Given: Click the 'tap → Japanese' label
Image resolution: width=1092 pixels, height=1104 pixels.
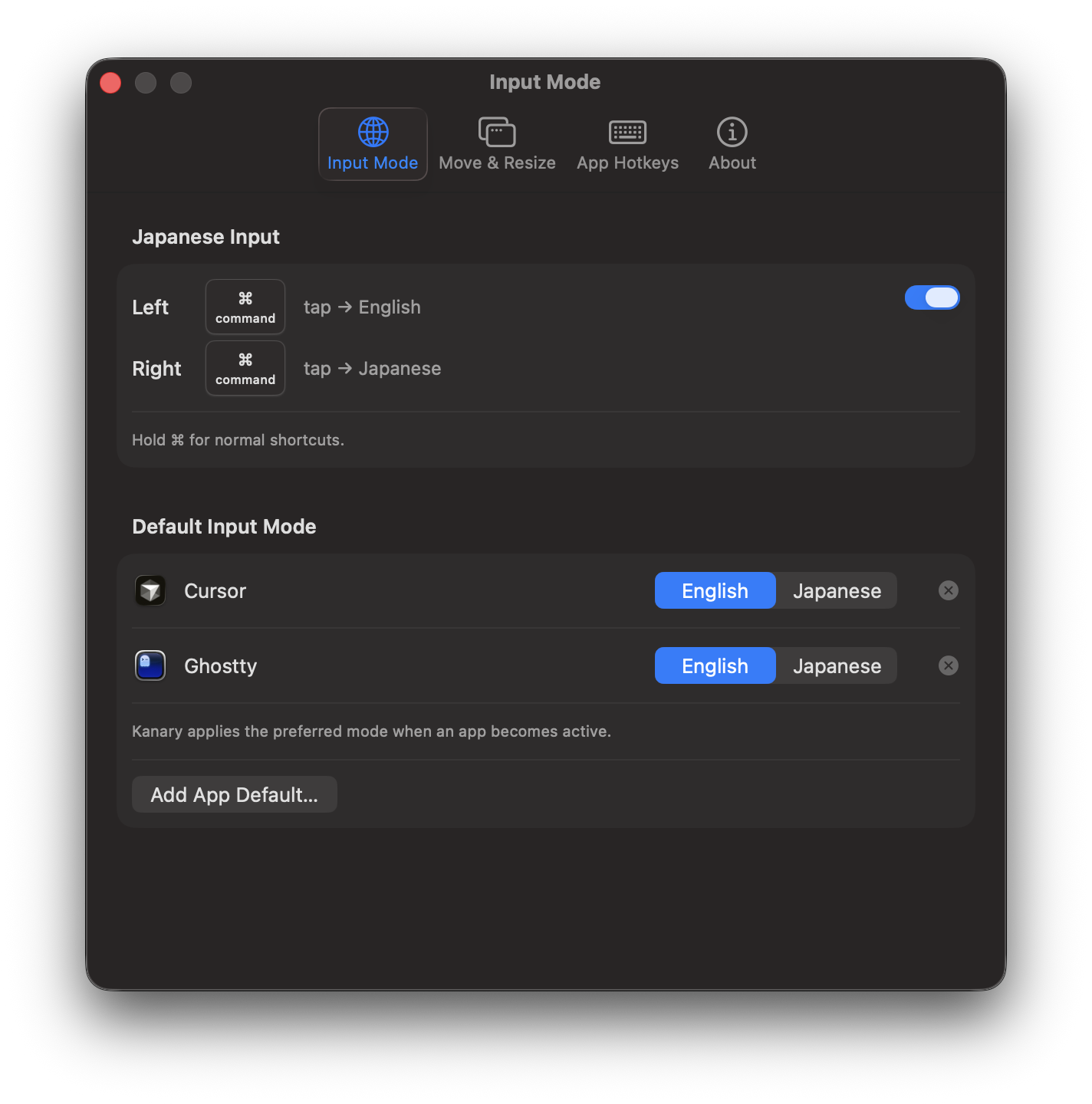Looking at the screenshot, I should [x=372, y=369].
